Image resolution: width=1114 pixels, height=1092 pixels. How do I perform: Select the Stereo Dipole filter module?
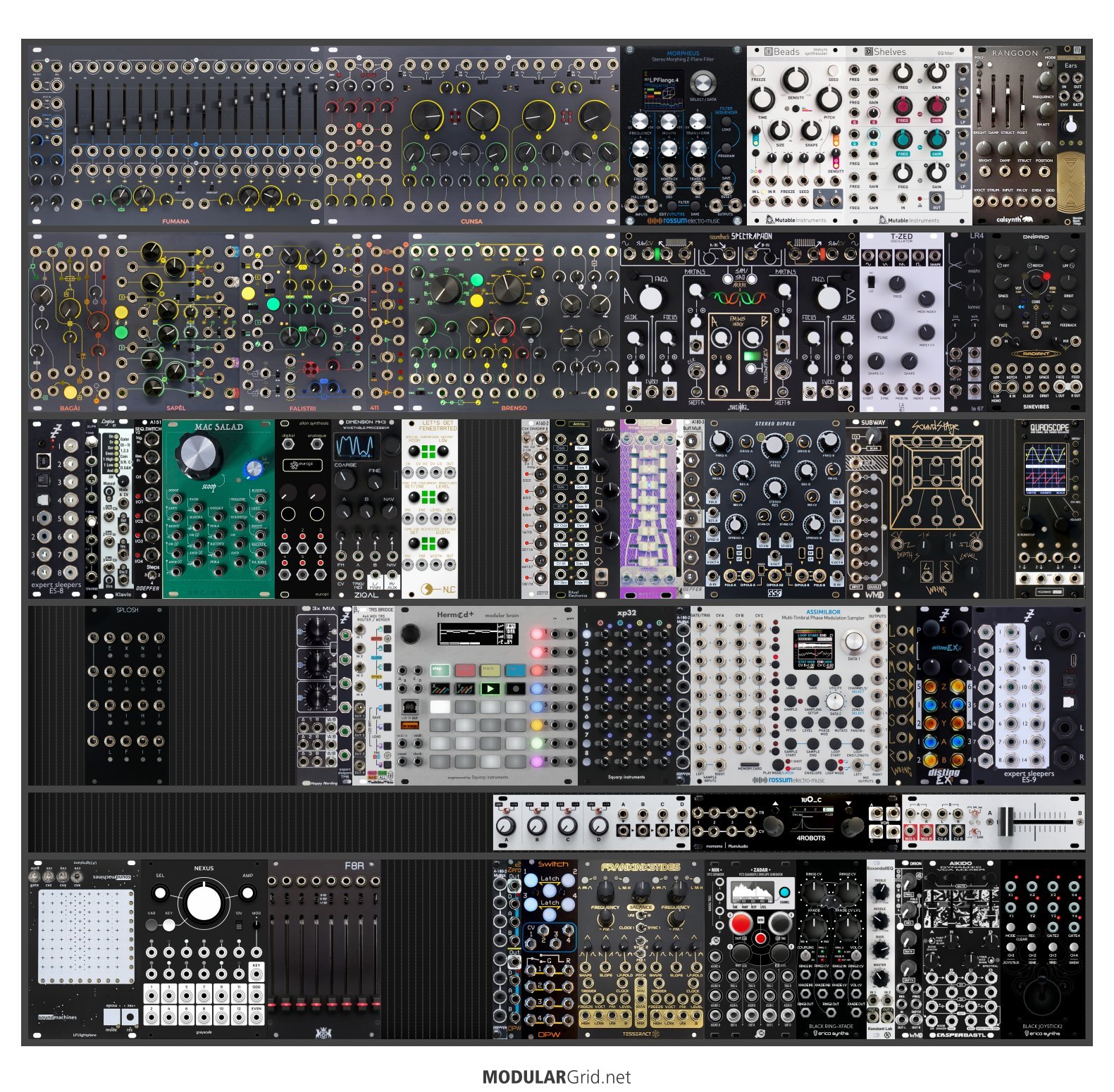pos(775,509)
